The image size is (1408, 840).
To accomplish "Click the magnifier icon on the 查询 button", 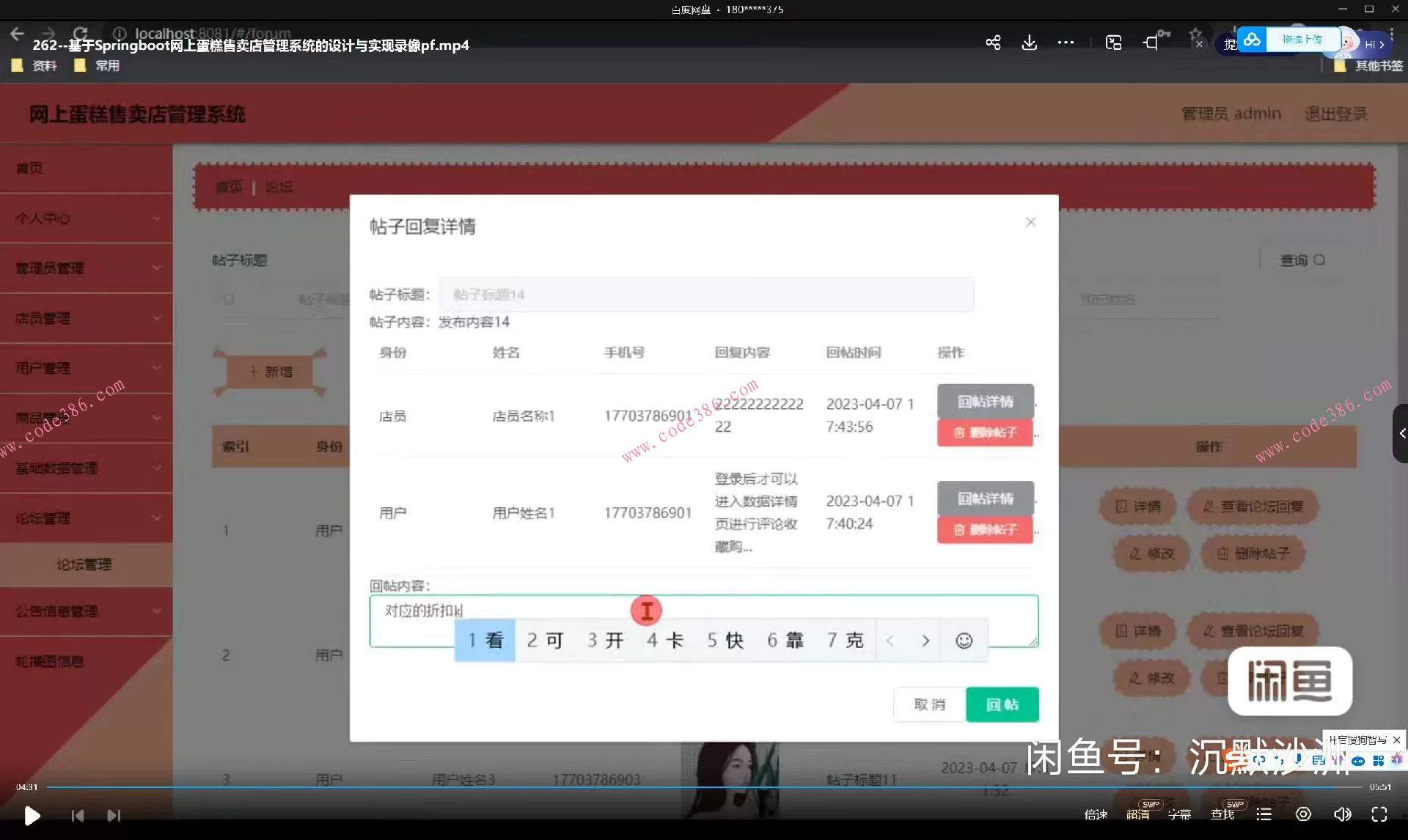I will (1318, 259).
